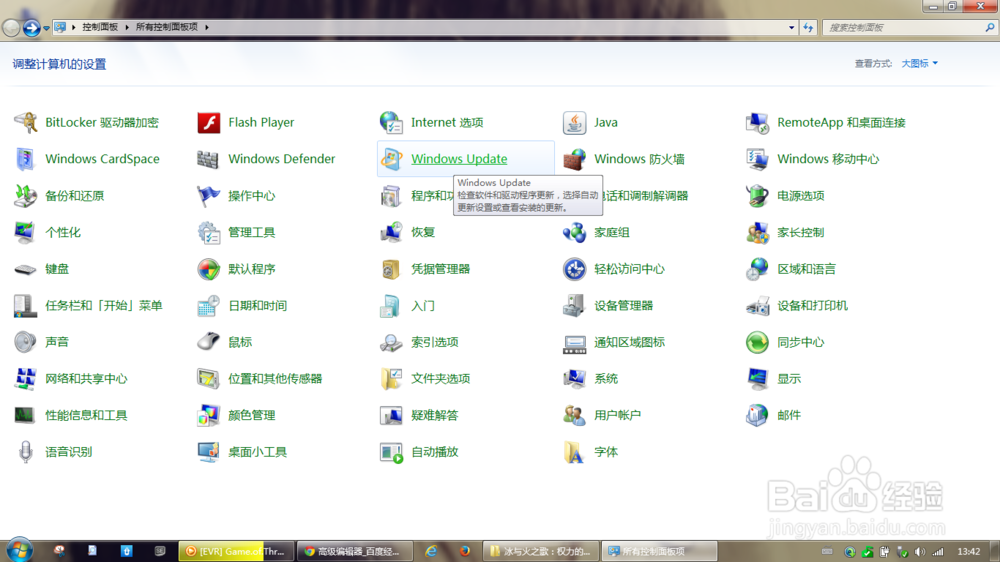This screenshot has height=562, width=1000.
Task: Click the address bar refresh button
Action: coord(808,27)
